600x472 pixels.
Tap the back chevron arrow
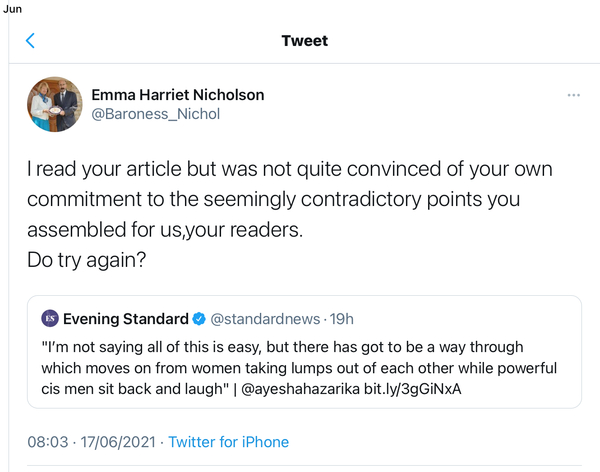(x=30, y=41)
